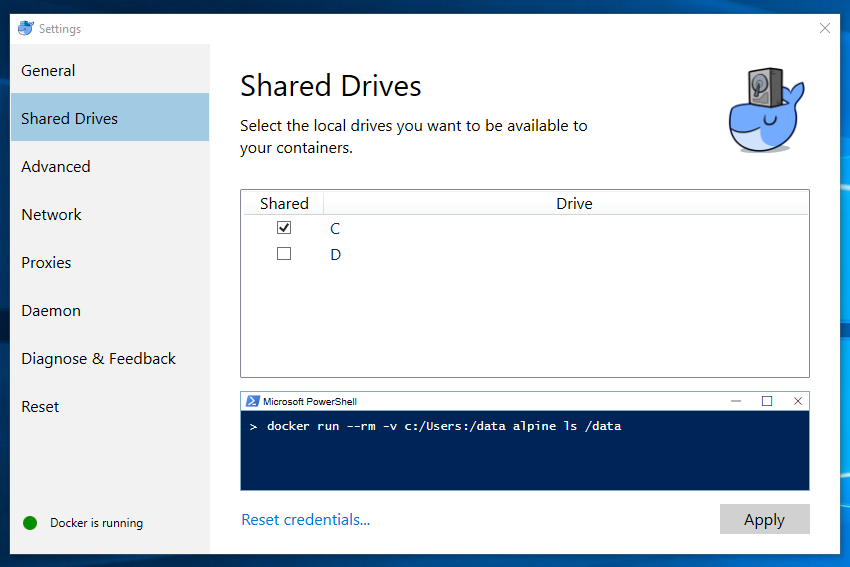This screenshot has width=850, height=567.
Task: Click the Shared column header
Action: pyautogui.click(x=284, y=203)
